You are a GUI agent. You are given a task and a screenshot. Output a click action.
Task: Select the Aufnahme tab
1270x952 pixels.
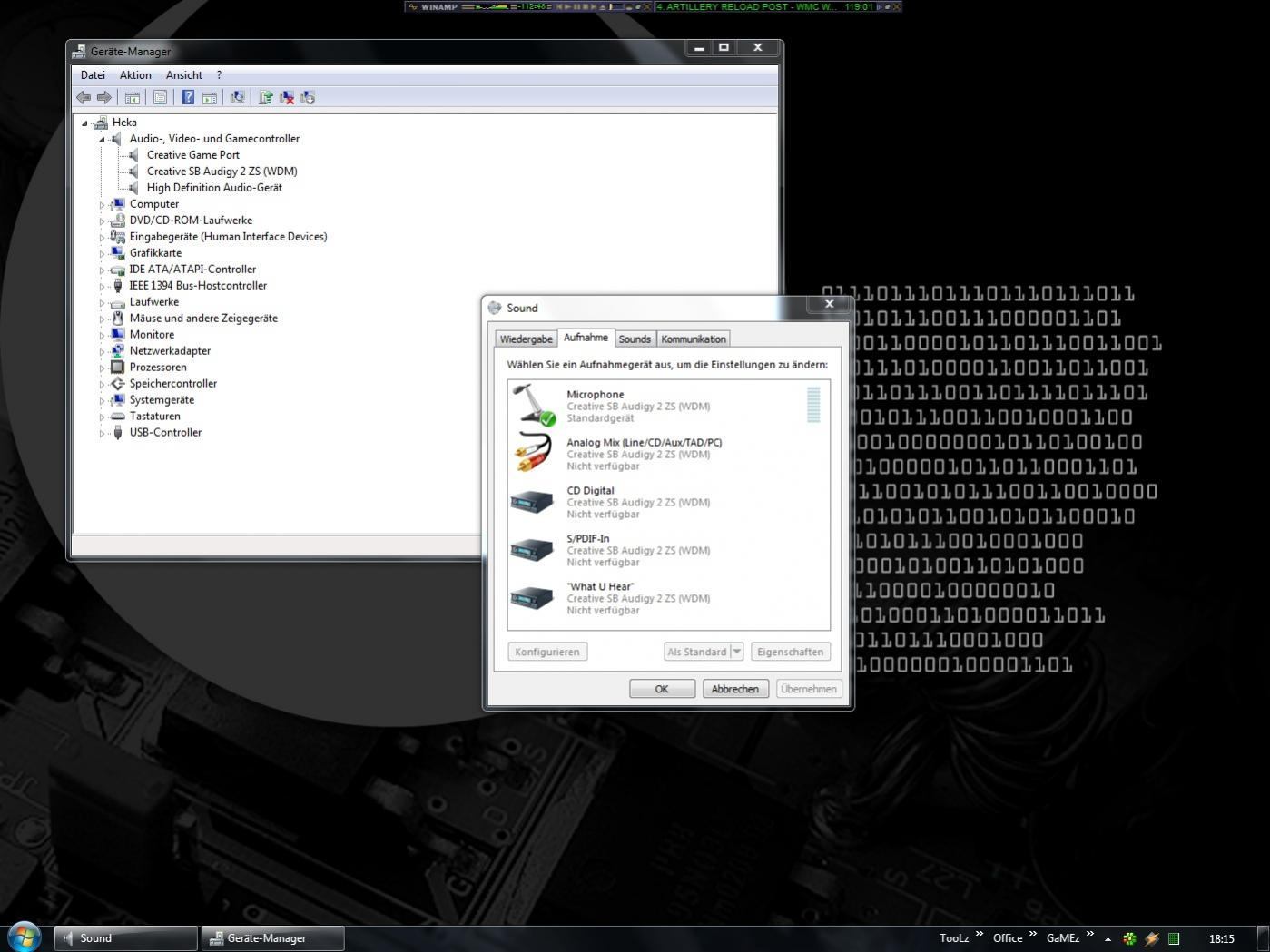coord(586,338)
